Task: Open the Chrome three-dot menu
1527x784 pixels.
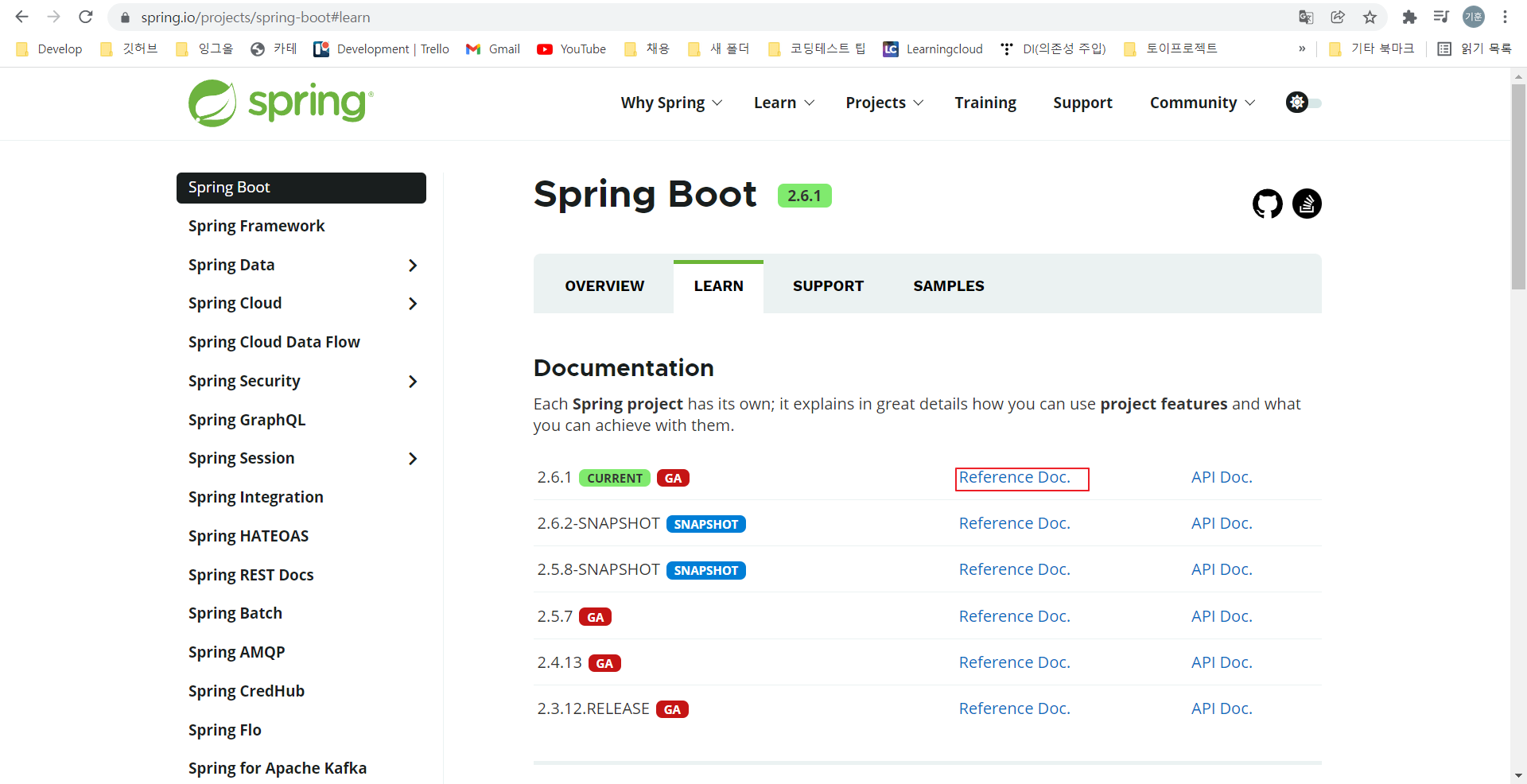Action: click(1506, 17)
